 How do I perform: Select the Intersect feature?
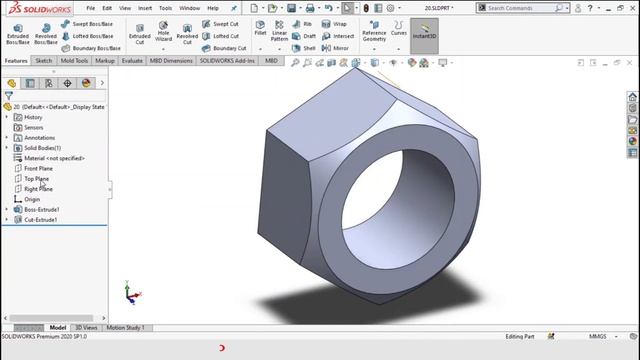(338, 36)
